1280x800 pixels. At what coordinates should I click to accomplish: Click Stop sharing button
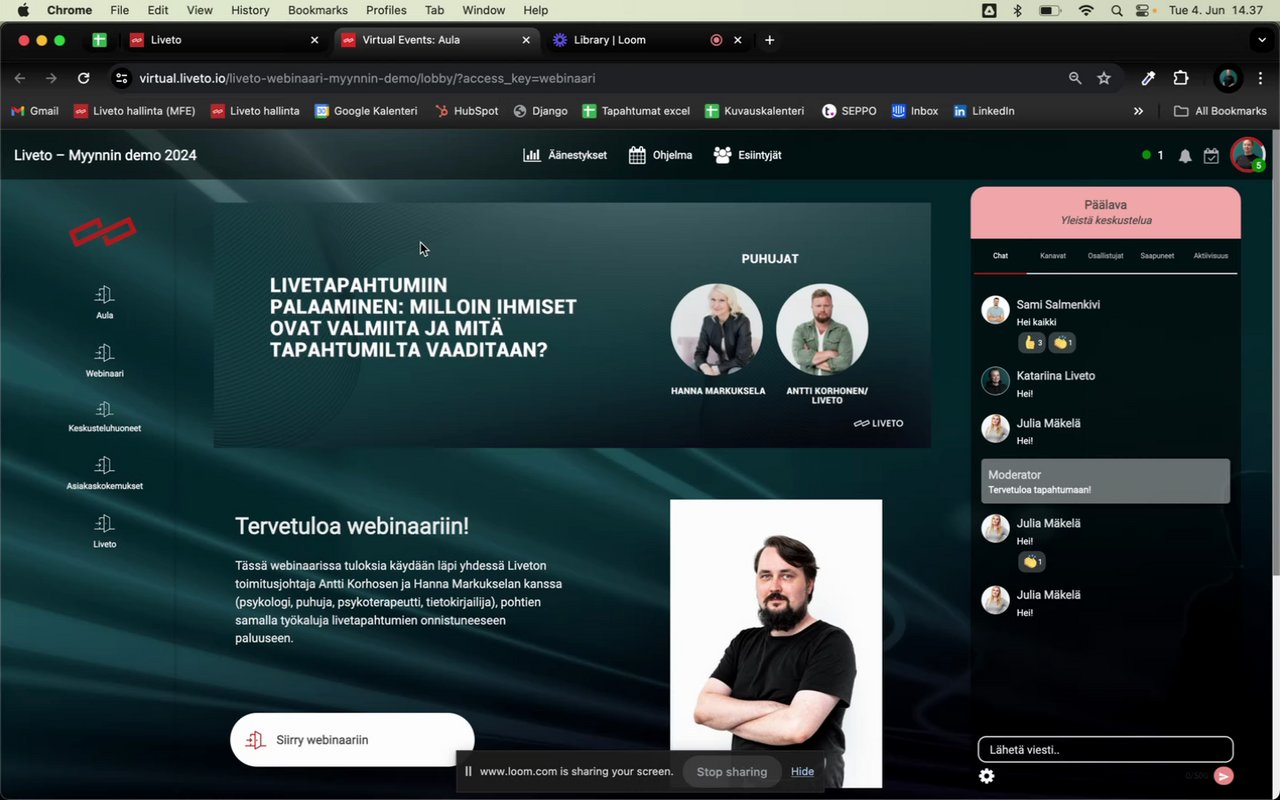click(x=732, y=771)
